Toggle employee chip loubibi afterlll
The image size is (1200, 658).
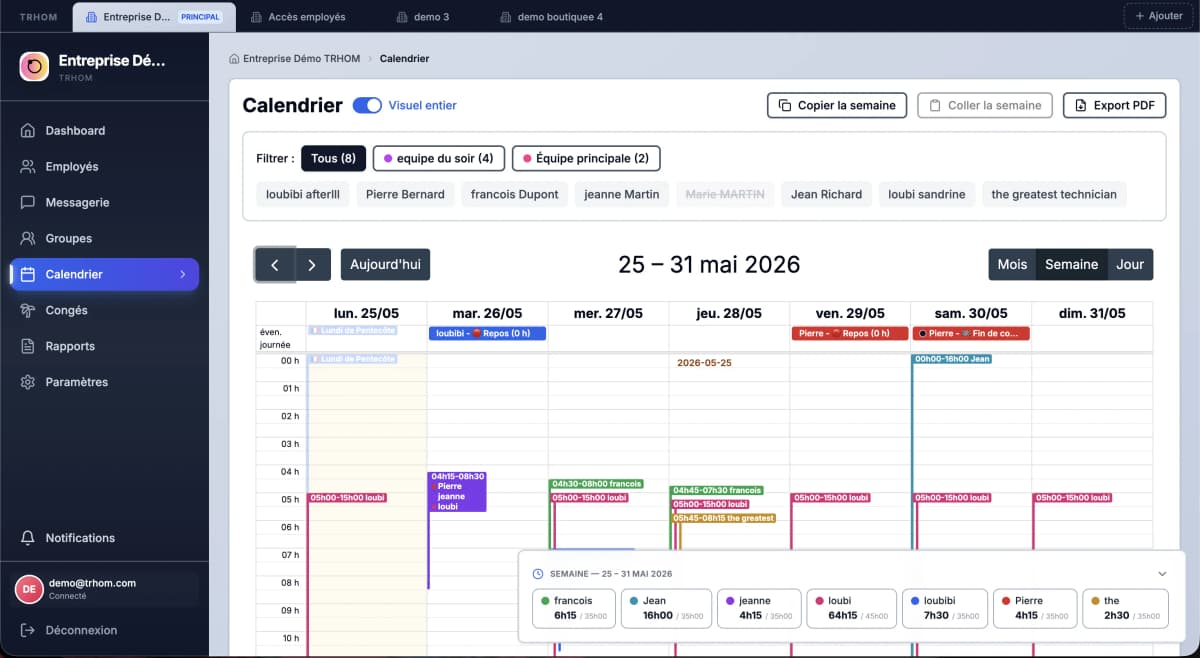(x=303, y=194)
